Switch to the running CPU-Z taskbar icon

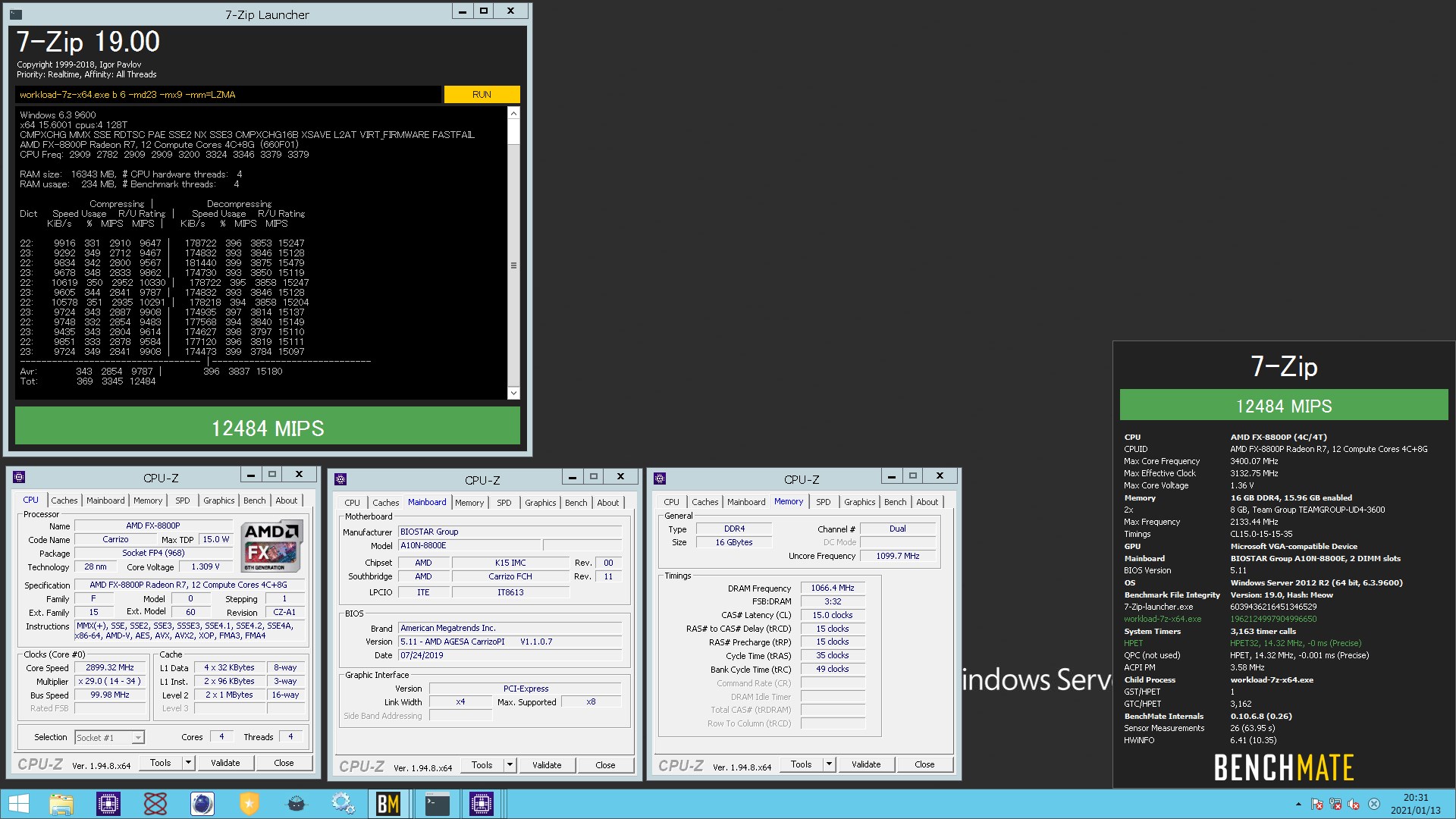tap(482, 804)
